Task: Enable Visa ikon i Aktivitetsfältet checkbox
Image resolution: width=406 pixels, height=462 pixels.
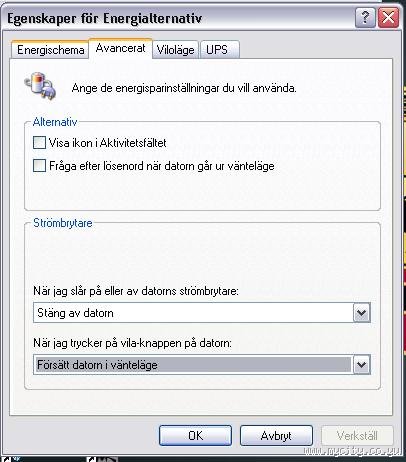Action: pyautogui.click(x=39, y=143)
